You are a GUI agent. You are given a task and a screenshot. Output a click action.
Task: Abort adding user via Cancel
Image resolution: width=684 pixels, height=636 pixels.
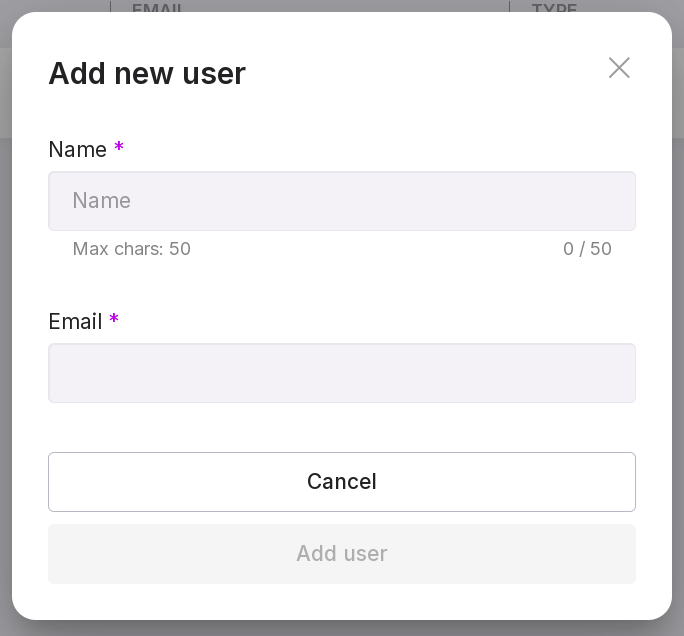click(342, 482)
